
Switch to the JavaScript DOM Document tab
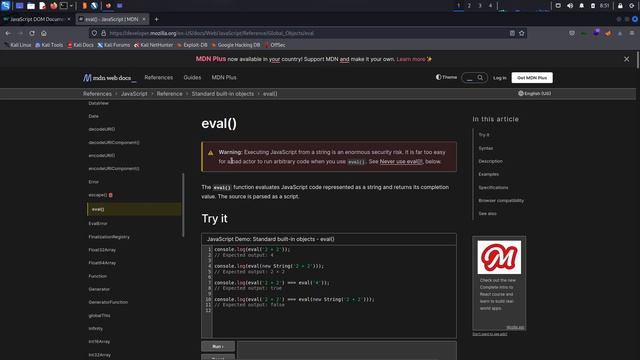[36, 19]
